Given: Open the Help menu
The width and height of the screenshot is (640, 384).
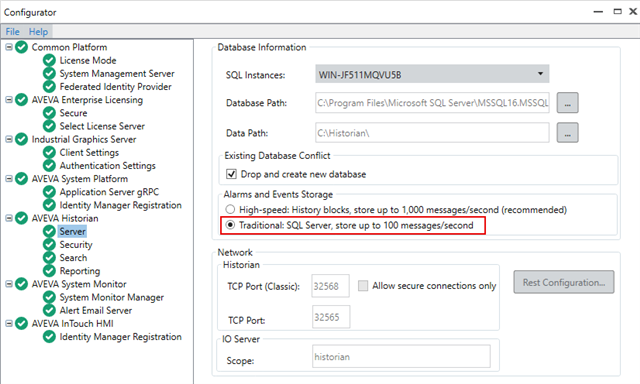Looking at the screenshot, I should tap(38, 32).
